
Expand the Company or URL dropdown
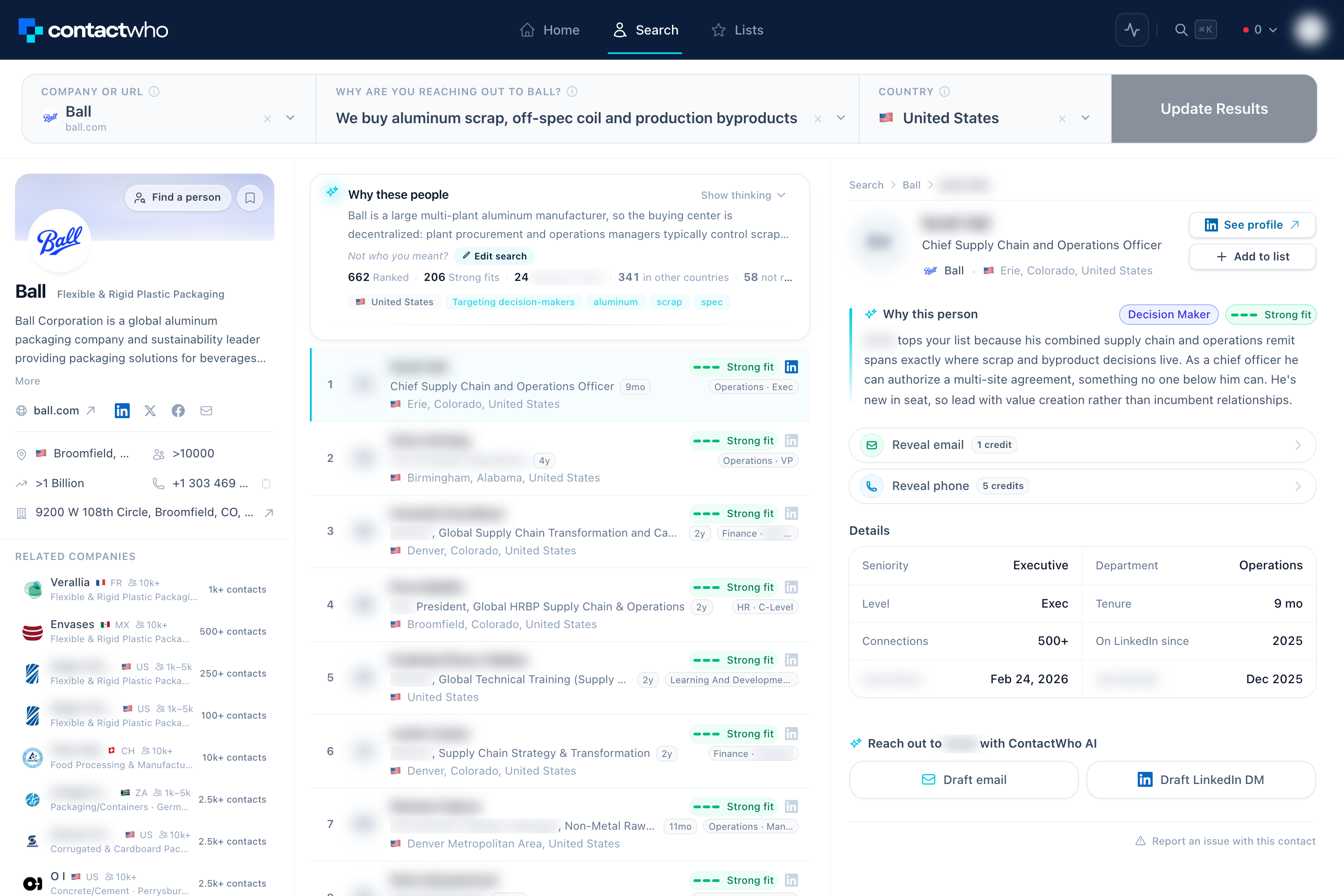tap(290, 118)
